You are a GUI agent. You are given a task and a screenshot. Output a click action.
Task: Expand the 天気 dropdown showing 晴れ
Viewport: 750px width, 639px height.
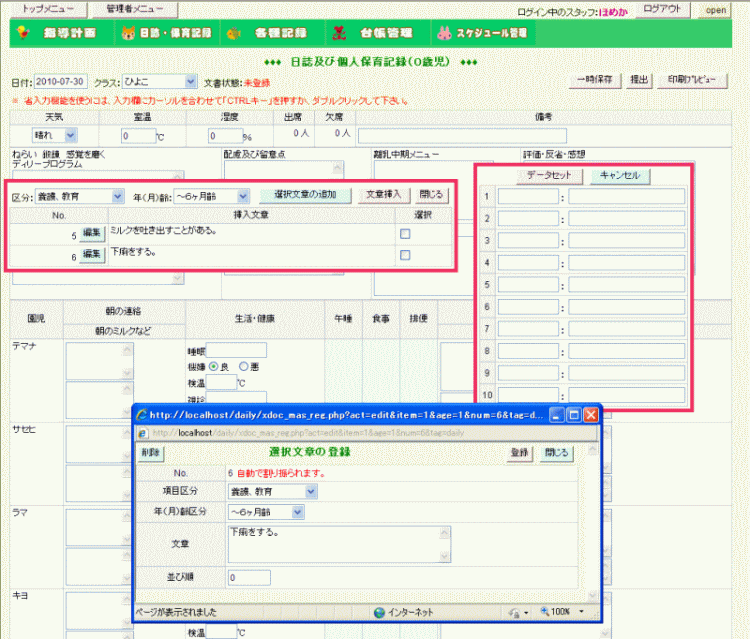point(71,135)
